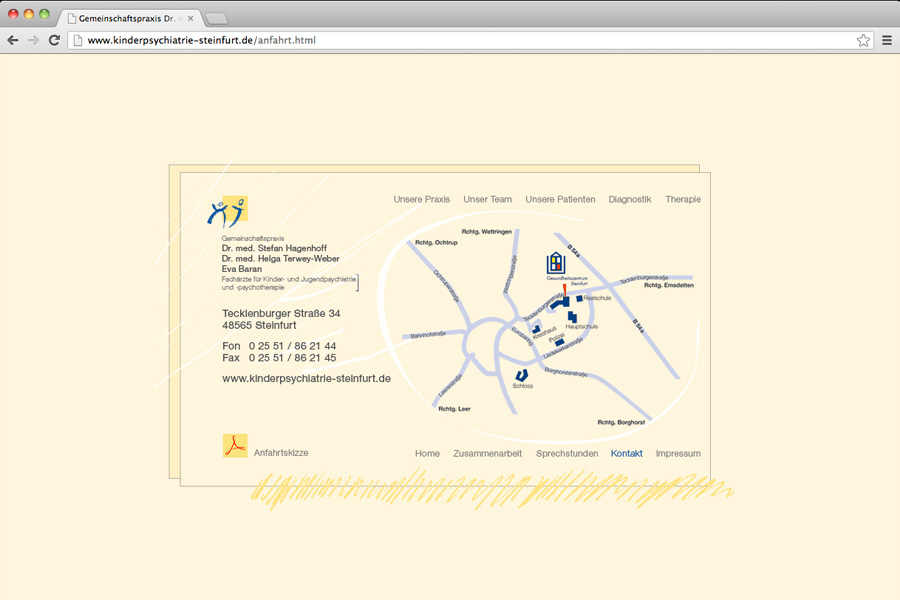Open the PDF icon for Anfahrtskizze
The width and height of the screenshot is (900, 600).
click(x=235, y=446)
